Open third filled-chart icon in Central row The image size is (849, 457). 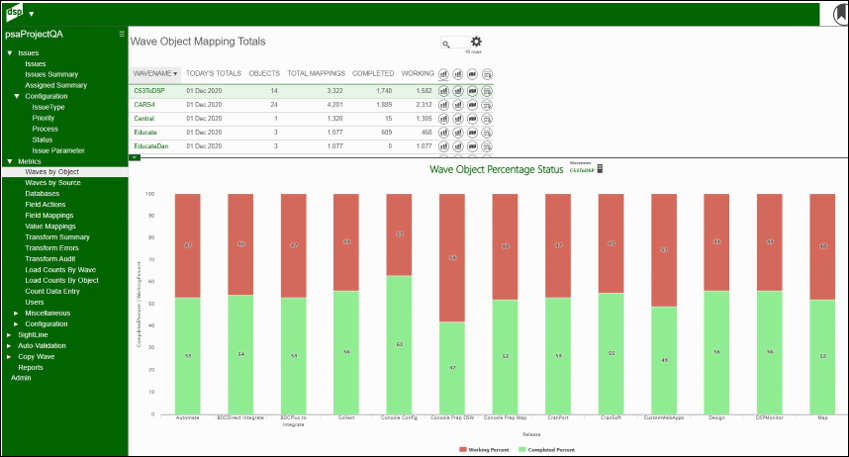tap(472, 119)
